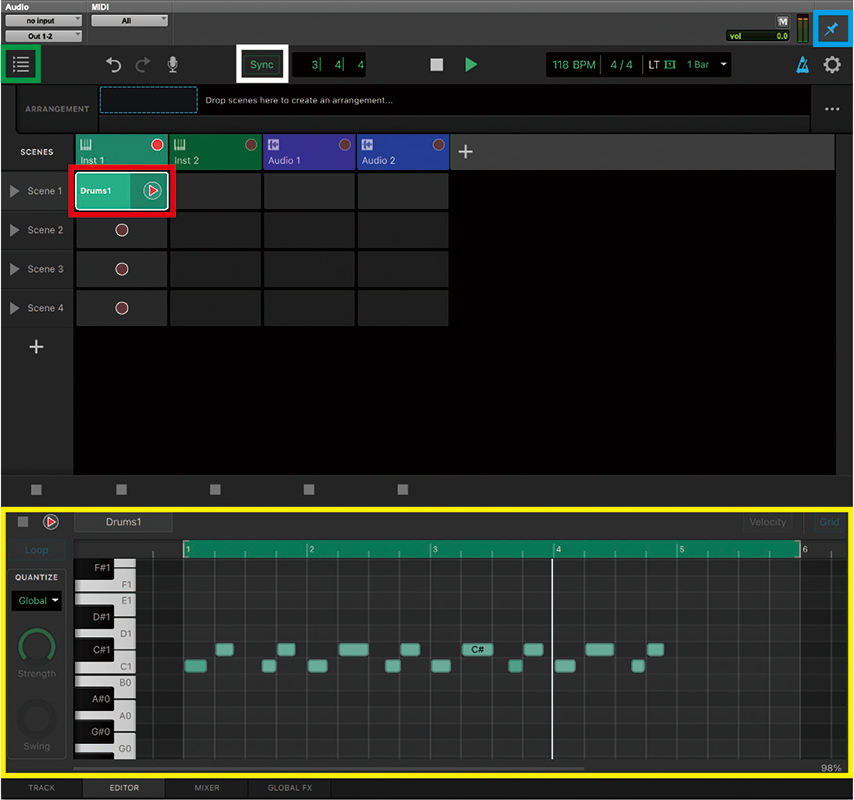
Task: Arm record on Inst 1 track
Action: coord(157,145)
